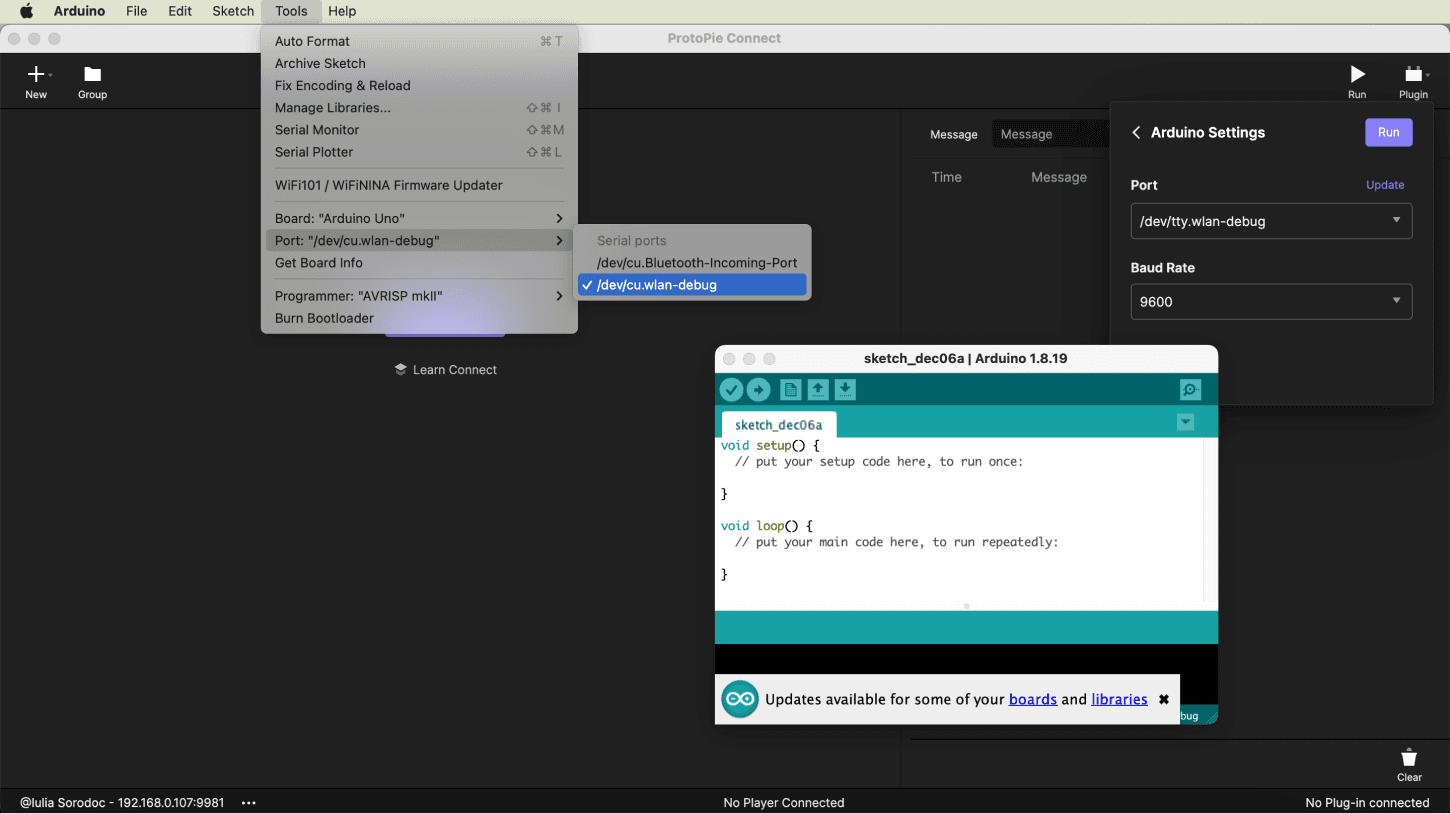Click the Update link beside Port

point(1384,185)
